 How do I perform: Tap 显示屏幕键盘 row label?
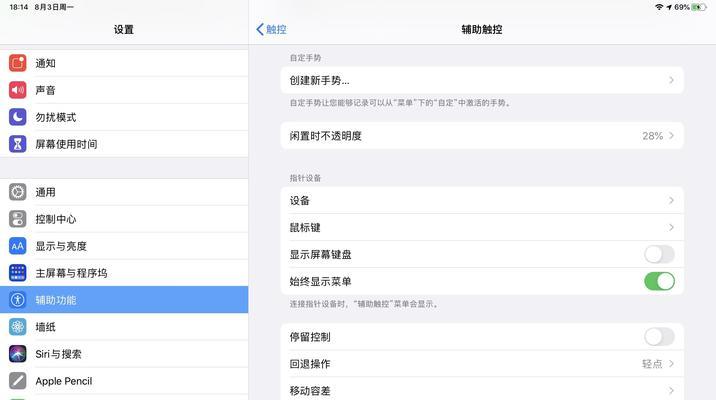(x=321, y=254)
